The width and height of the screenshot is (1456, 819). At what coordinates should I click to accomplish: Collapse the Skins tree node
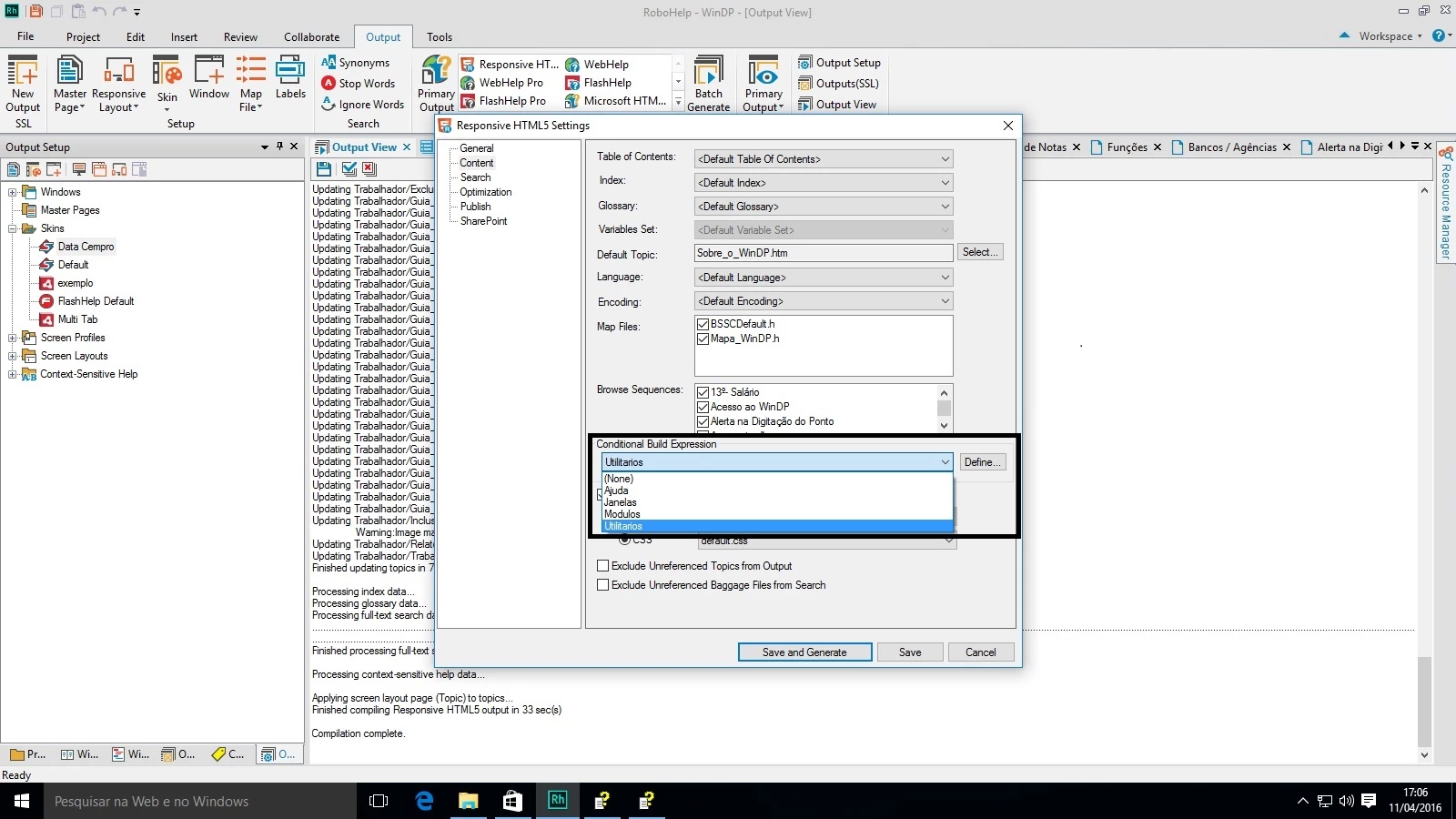pyautogui.click(x=13, y=228)
